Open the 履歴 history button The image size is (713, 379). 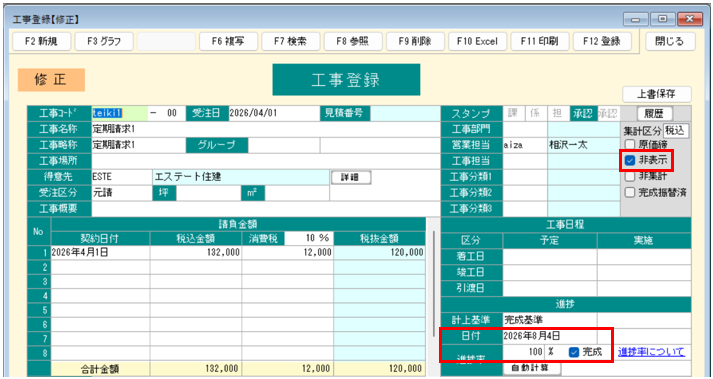coord(655,113)
